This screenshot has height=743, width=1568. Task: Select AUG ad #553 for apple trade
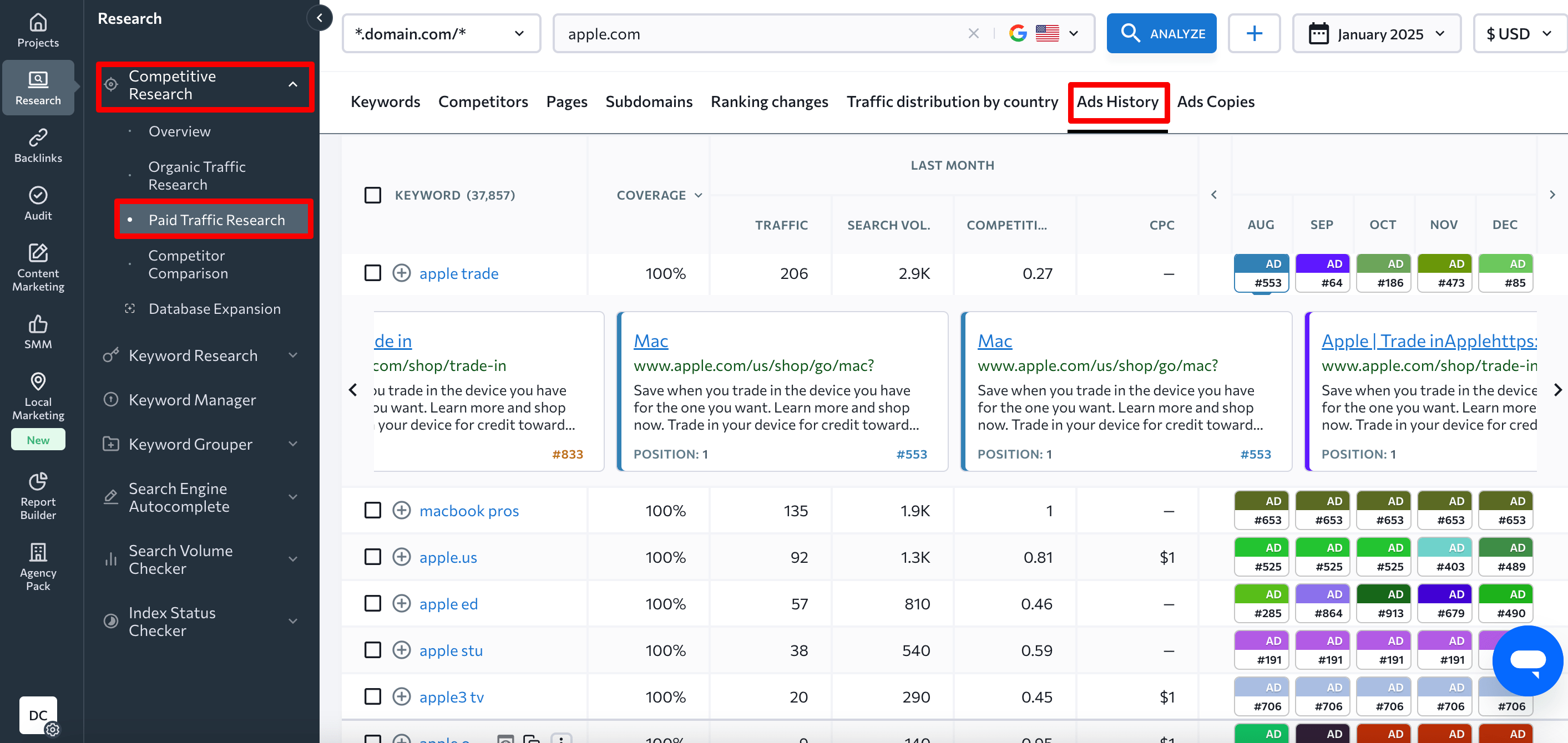[x=1261, y=273]
